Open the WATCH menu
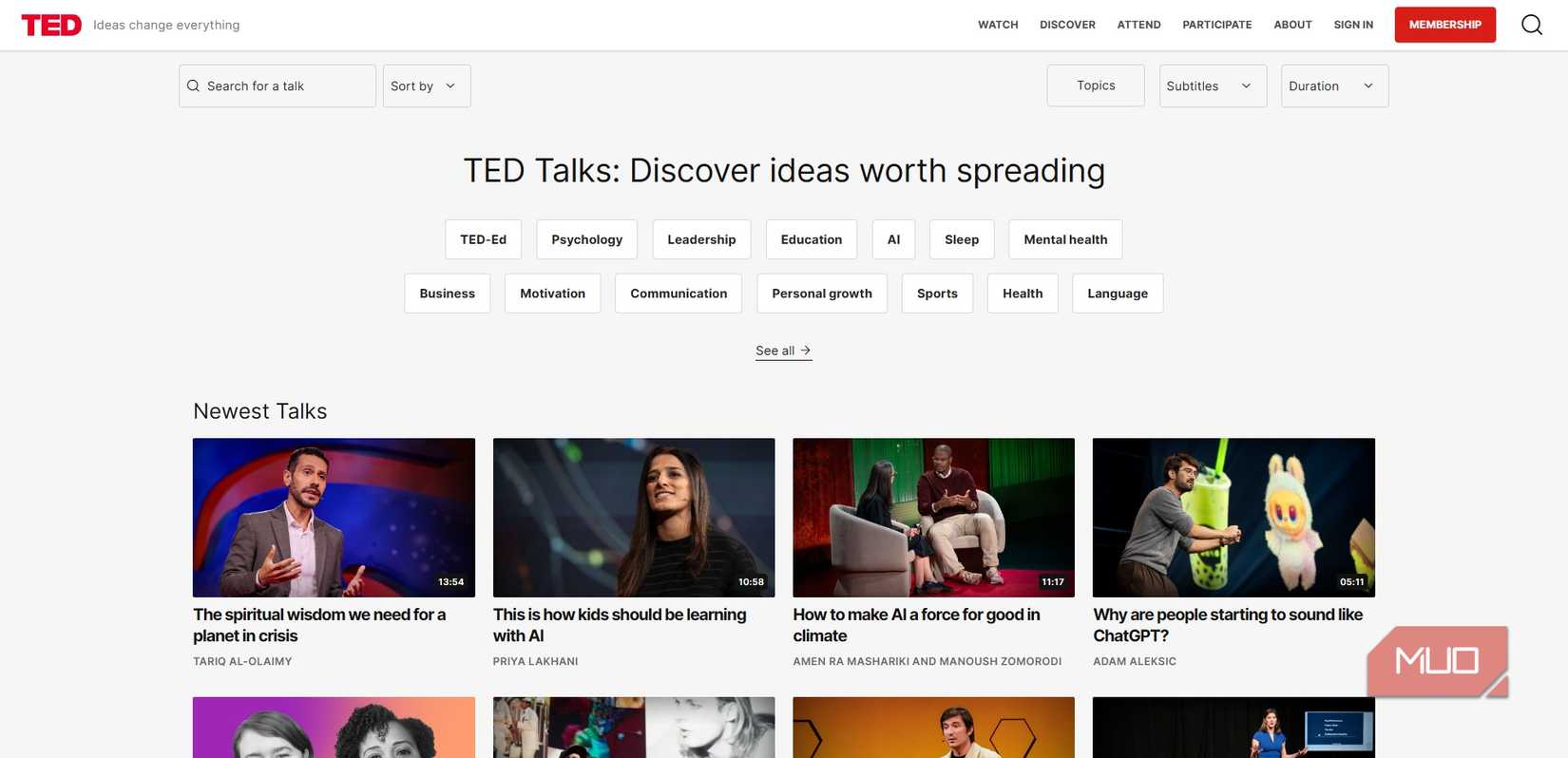The width and height of the screenshot is (1568, 758). tap(998, 25)
